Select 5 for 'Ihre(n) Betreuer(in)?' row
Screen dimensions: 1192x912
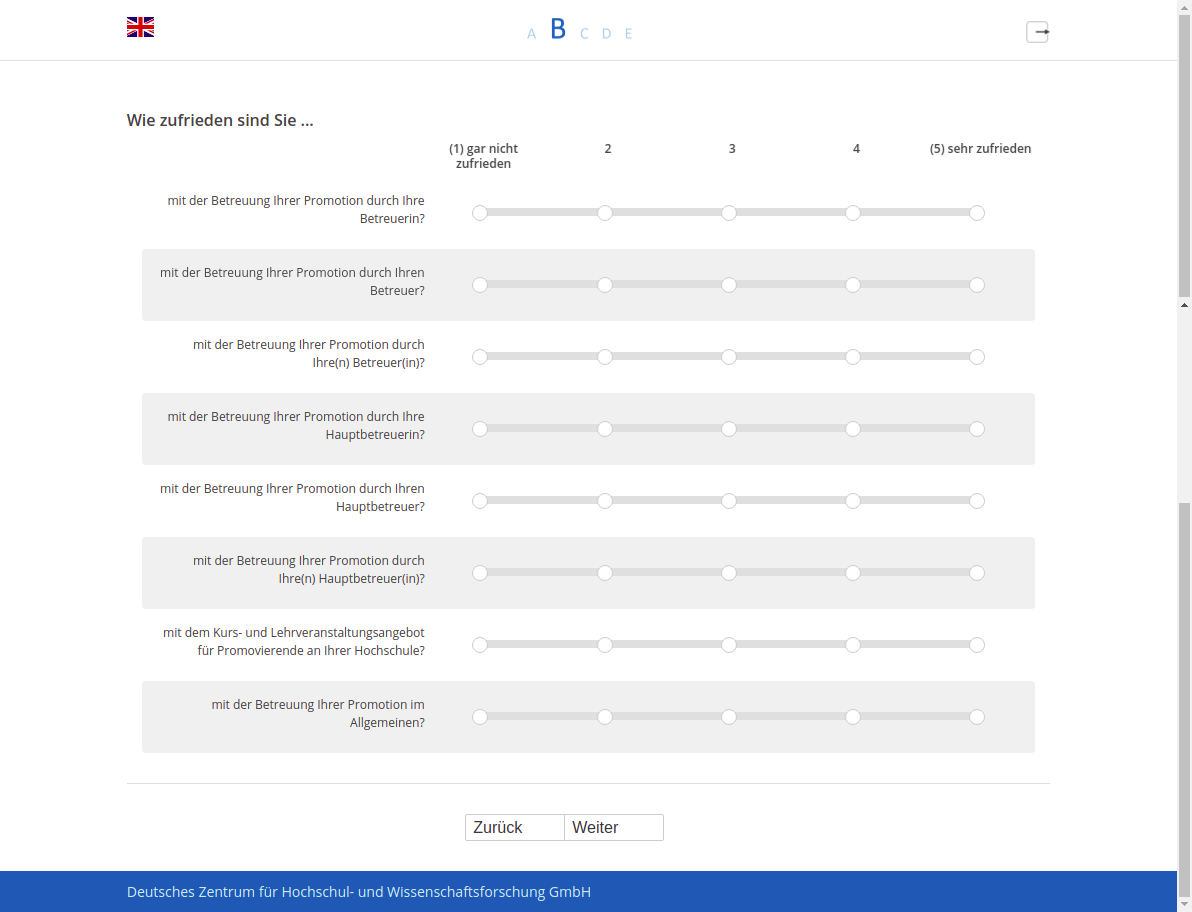click(x=977, y=357)
